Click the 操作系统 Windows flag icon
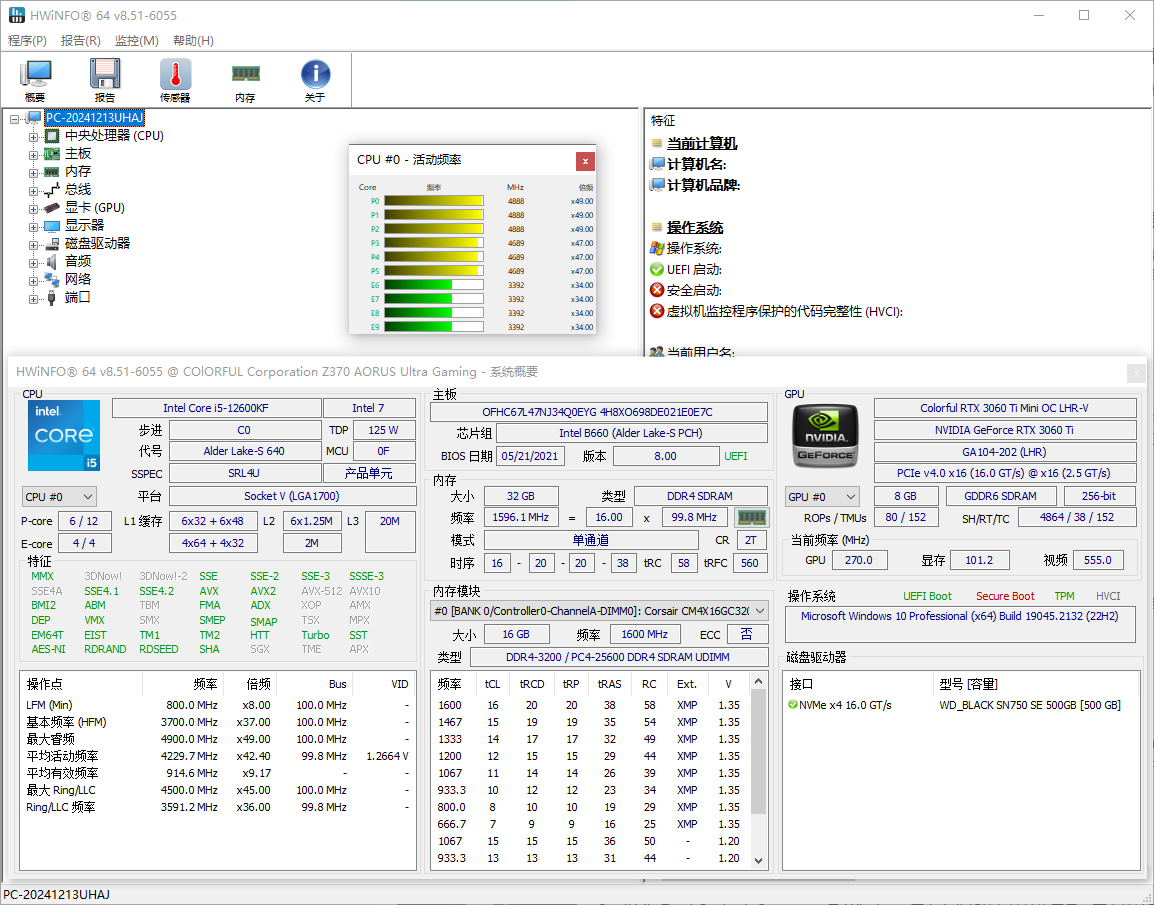1154x905 pixels. [x=657, y=249]
